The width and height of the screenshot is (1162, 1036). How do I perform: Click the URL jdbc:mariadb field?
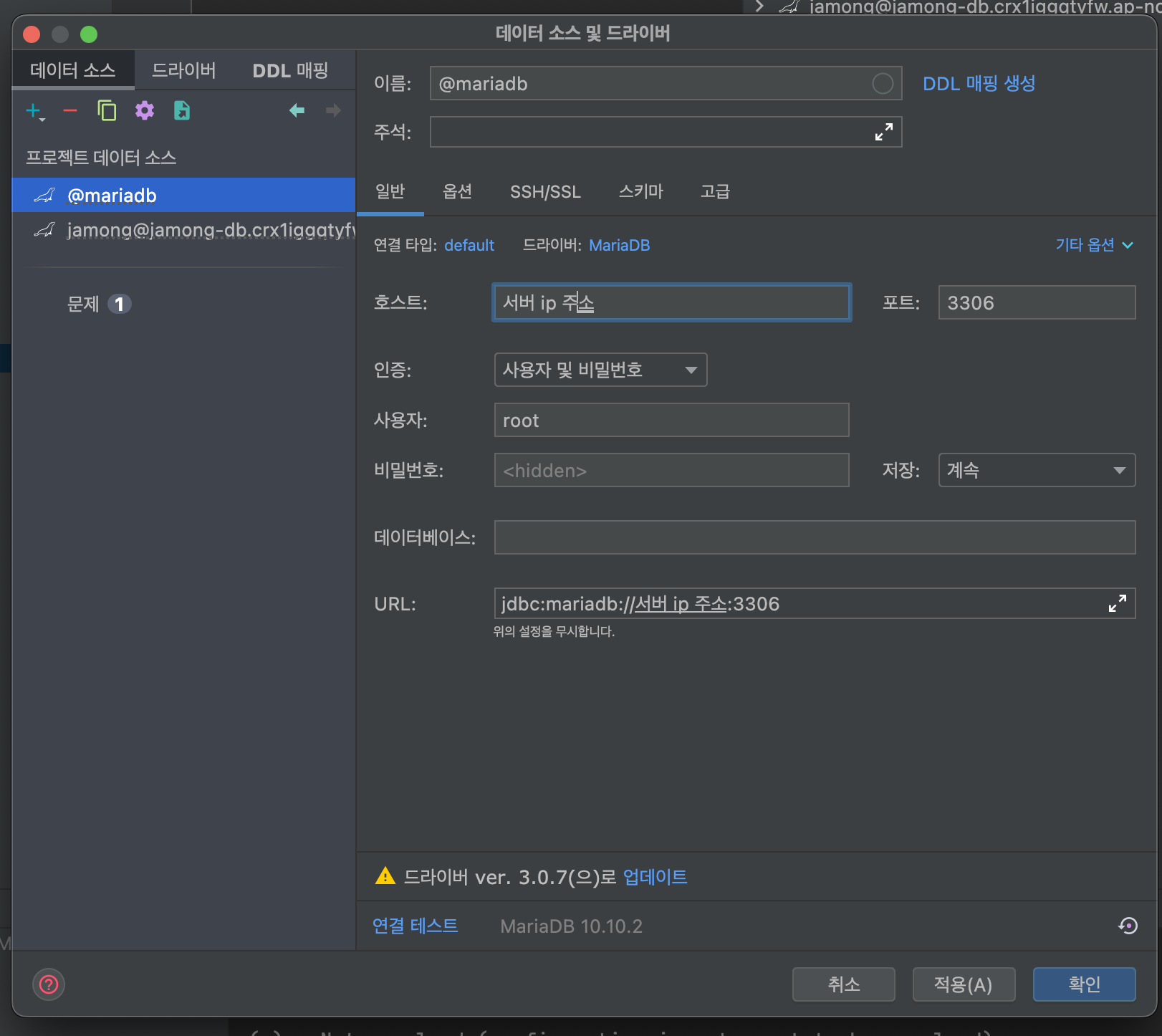815,603
